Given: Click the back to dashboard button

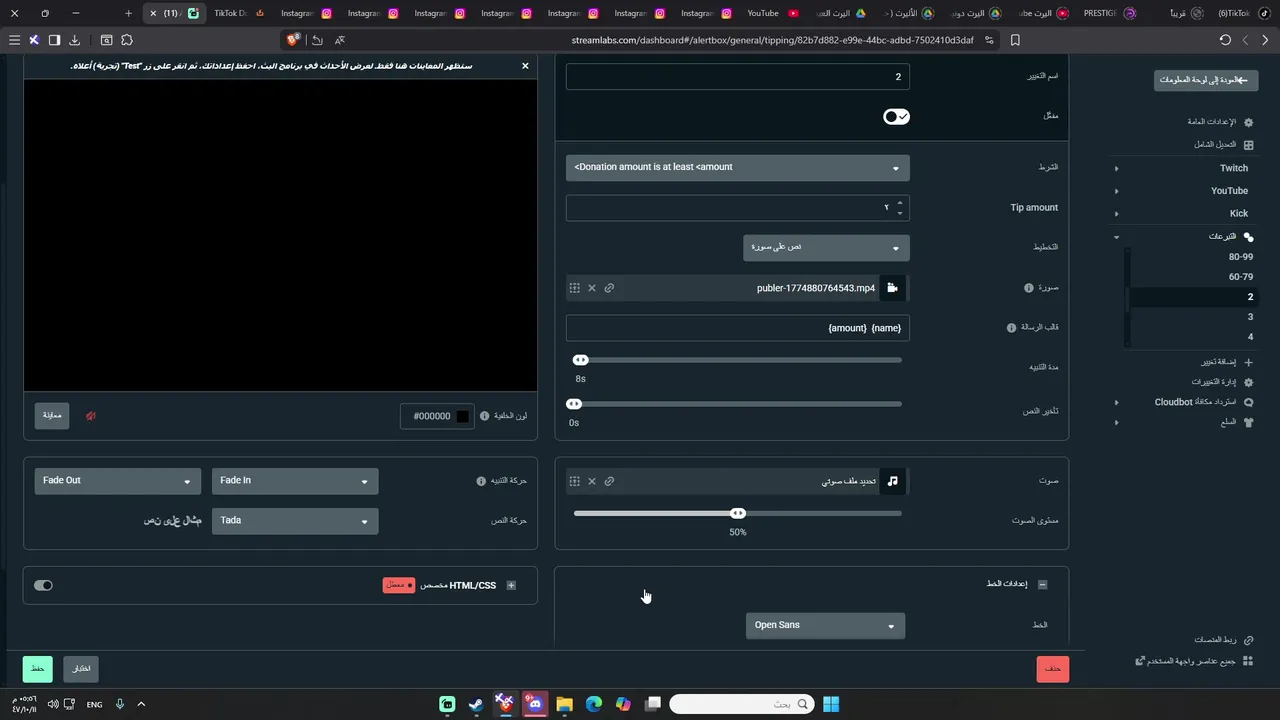Looking at the screenshot, I should click(1205, 80).
